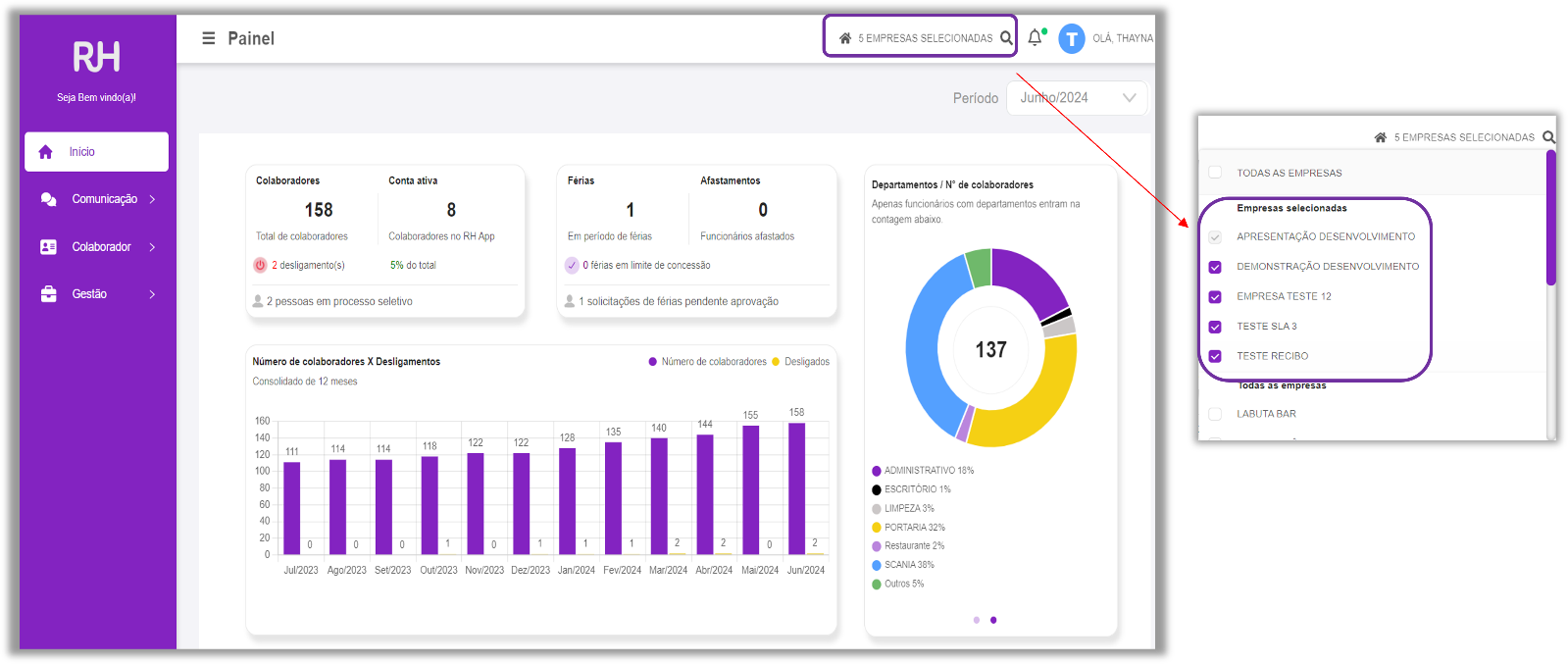The image size is (1568, 664).
Task: Toggle APRESENTAÇÃO DESENVOLVIMENTO checkbox
Action: point(1215,236)
